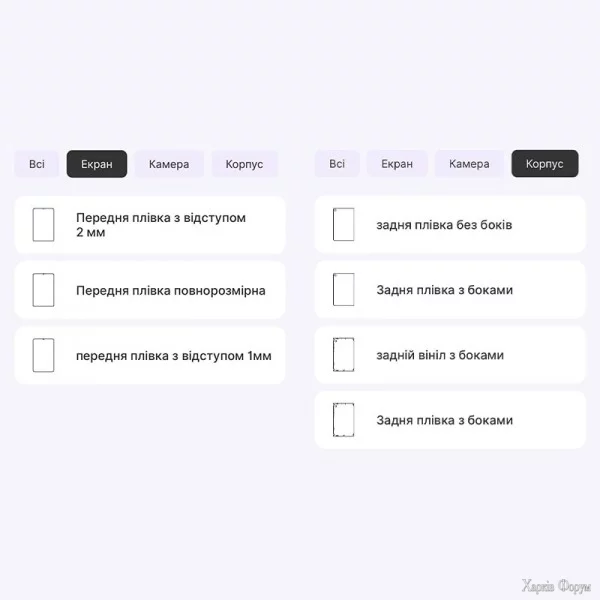Pick "передня плівка з відступом 1мм" text

[174, 356]
